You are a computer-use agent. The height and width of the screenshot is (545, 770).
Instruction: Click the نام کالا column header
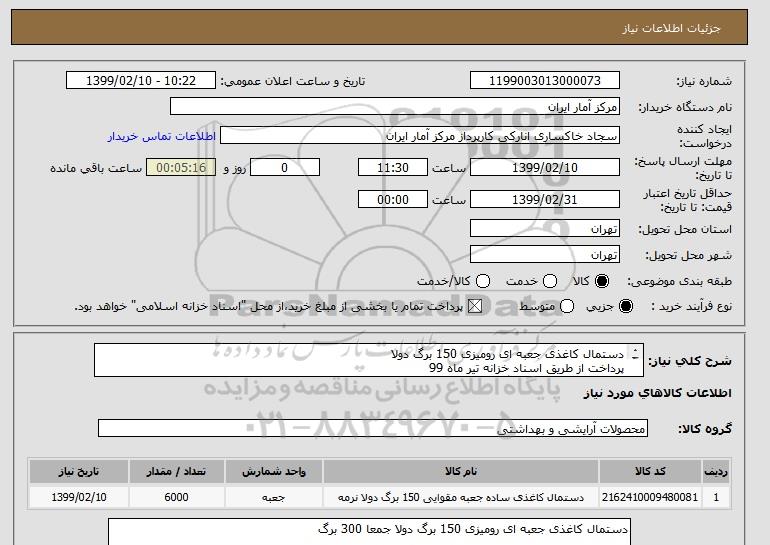[461, 471]
